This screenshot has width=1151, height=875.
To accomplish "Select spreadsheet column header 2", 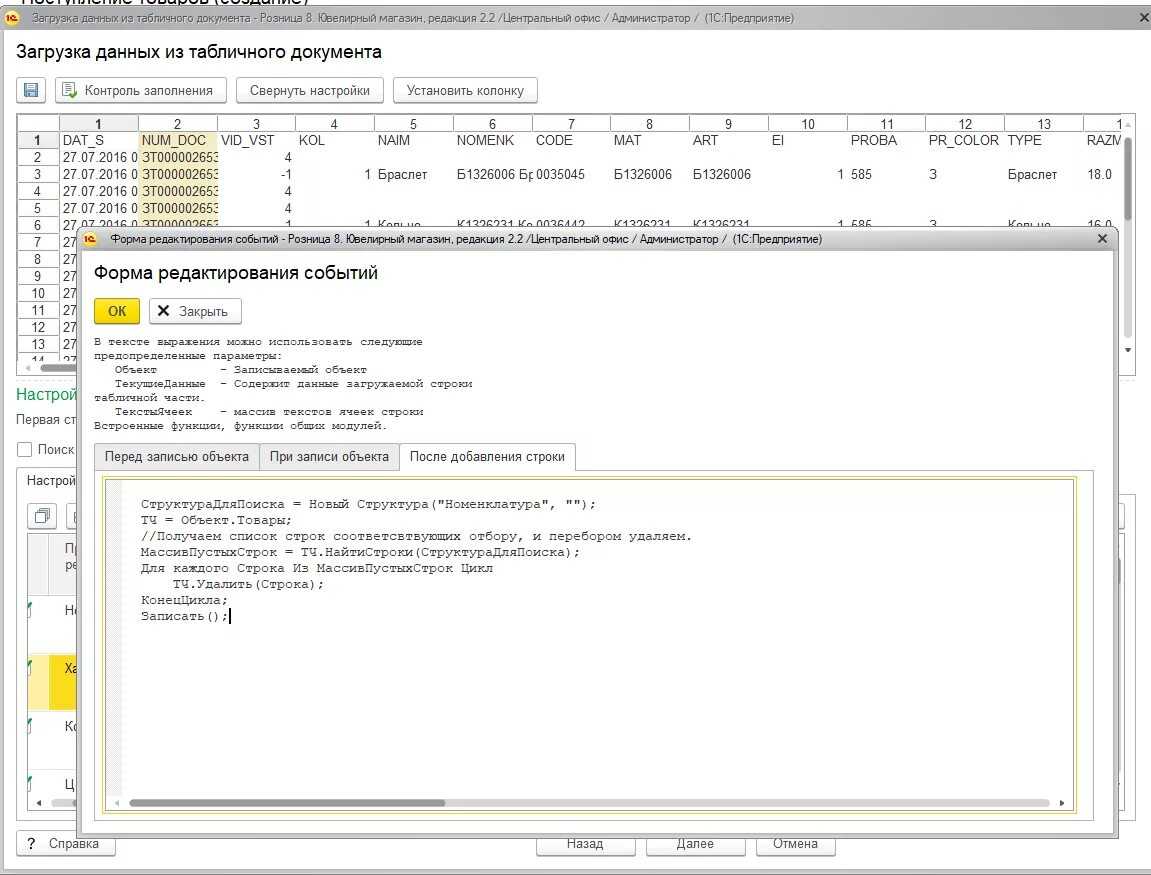I will [178, 124].
